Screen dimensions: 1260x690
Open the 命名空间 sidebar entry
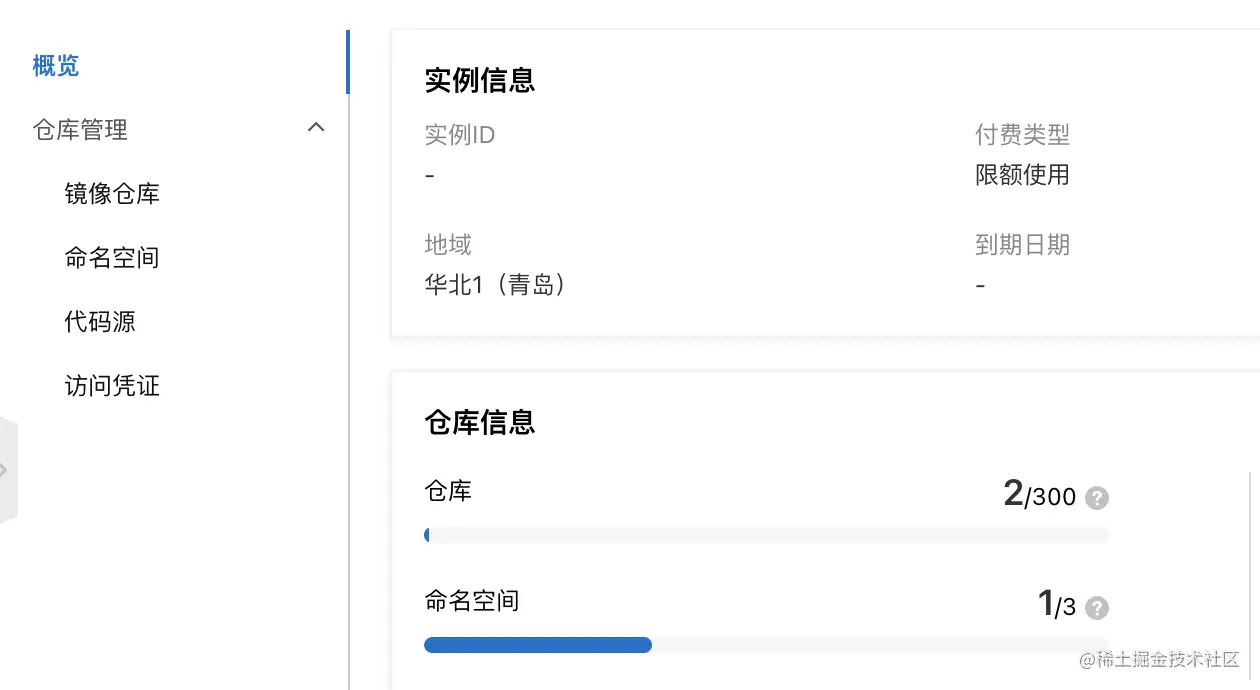112,258
